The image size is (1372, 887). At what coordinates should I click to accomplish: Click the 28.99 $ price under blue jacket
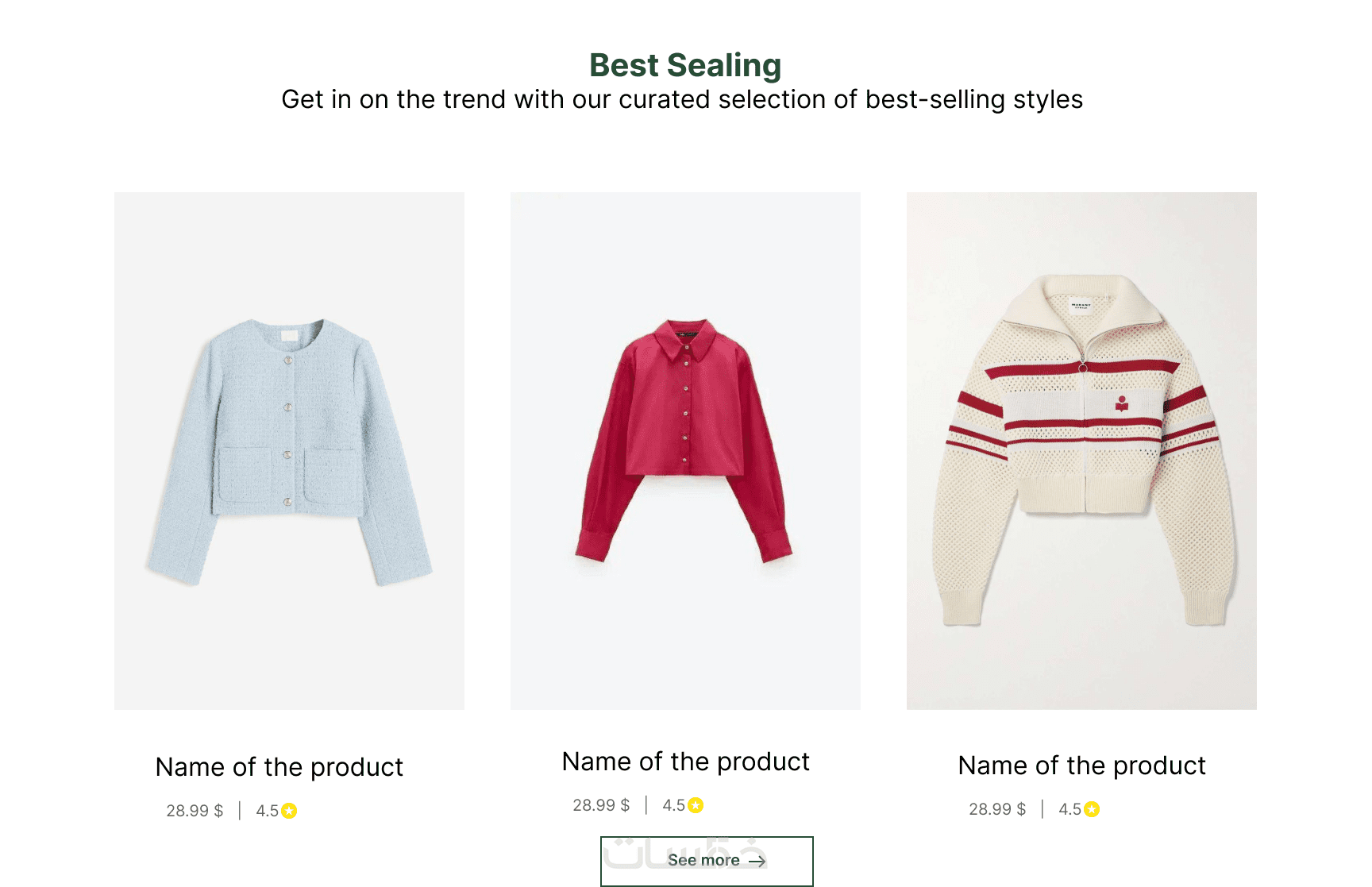195,811
